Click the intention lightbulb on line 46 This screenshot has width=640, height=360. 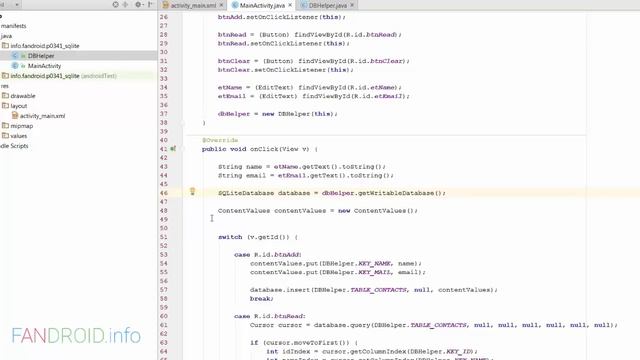coord(193,191)
